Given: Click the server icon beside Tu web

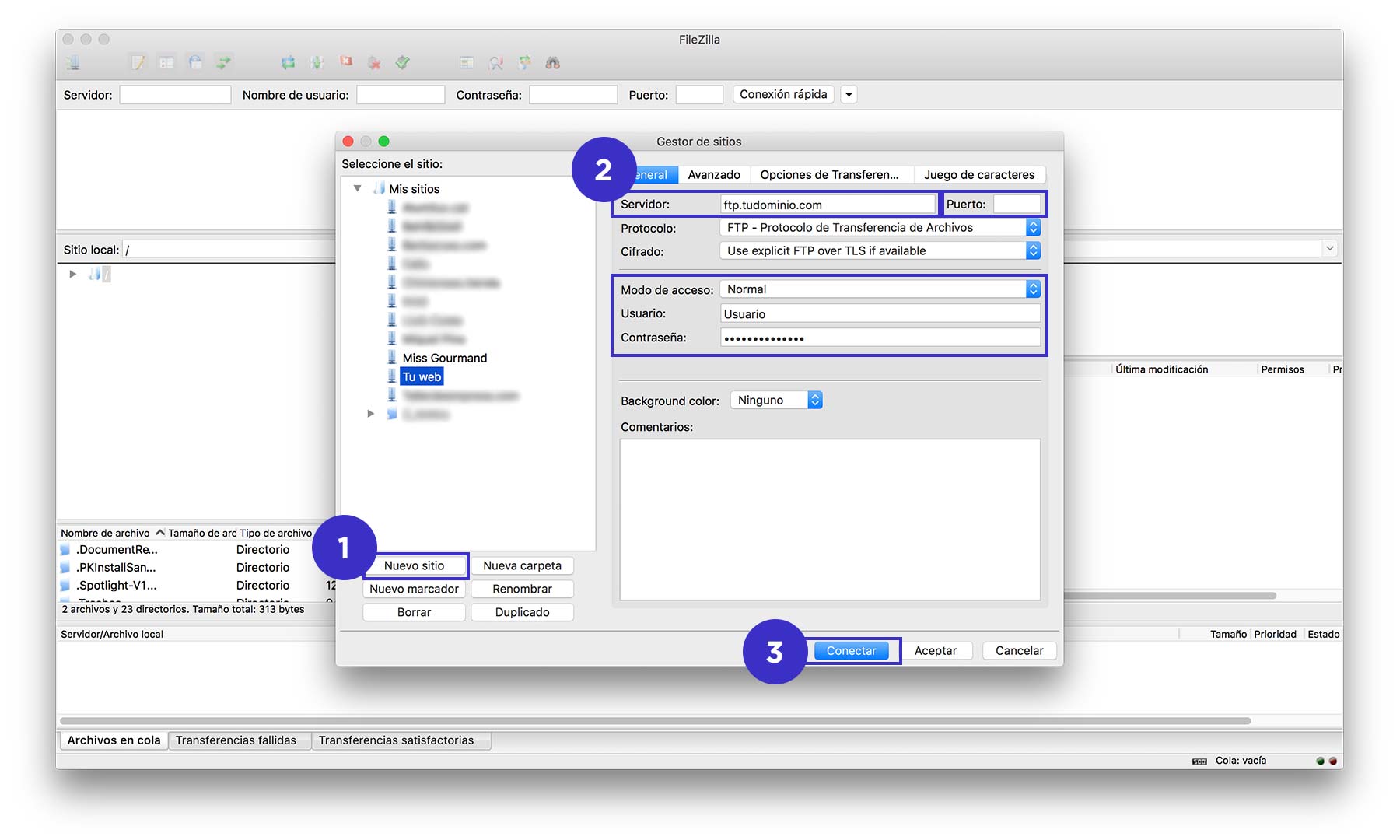Looking at the screenshot, I should click(x=392, y=376).
